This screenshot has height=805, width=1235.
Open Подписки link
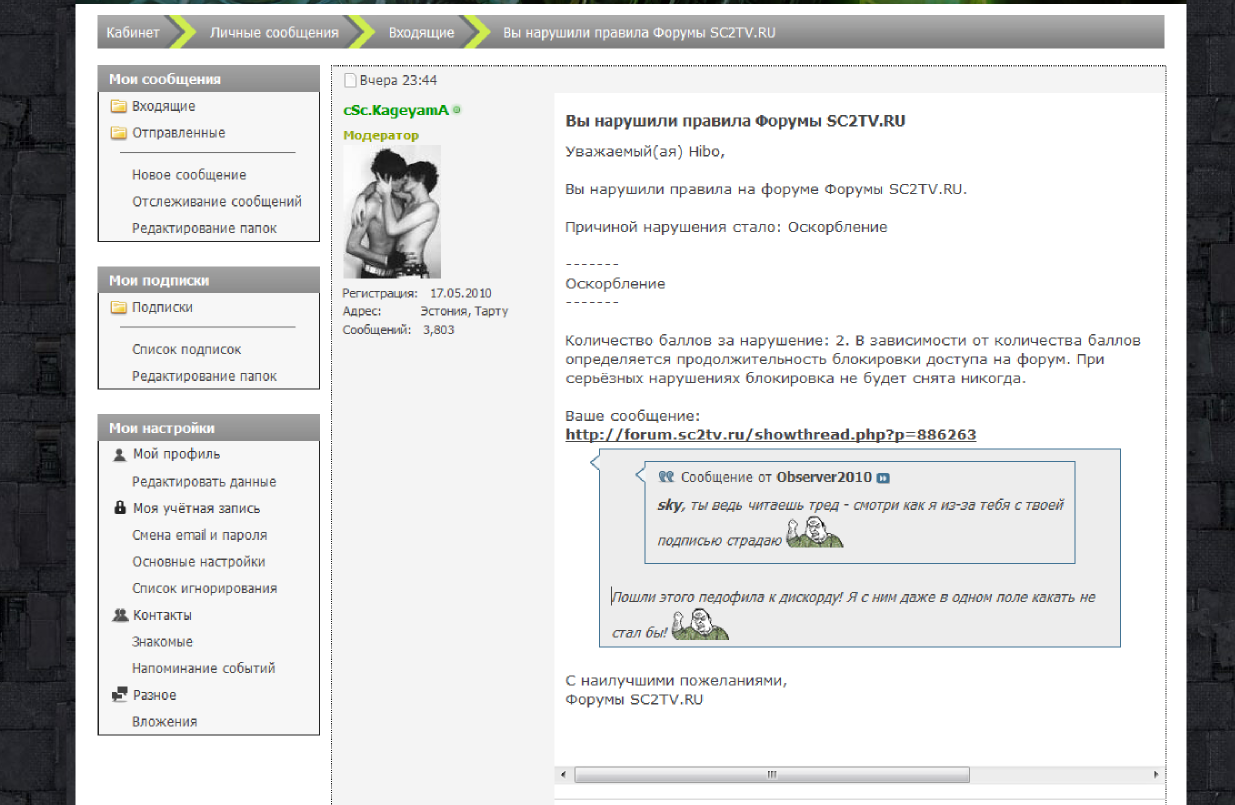tap(162, 308)
